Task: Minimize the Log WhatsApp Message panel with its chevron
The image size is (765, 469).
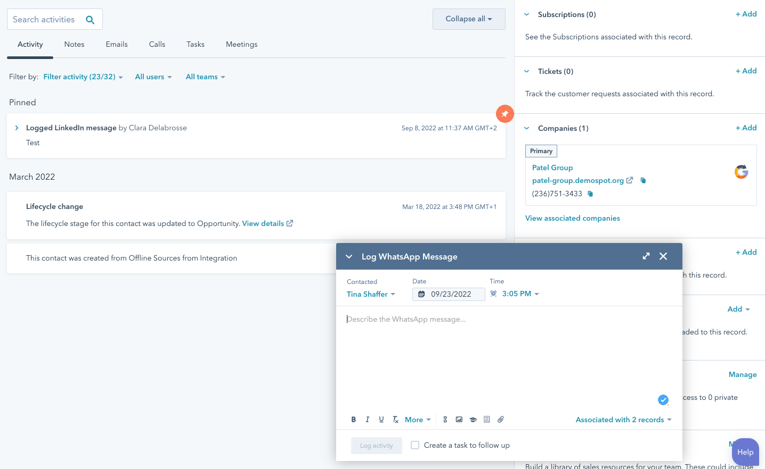Action: (349, 257)
